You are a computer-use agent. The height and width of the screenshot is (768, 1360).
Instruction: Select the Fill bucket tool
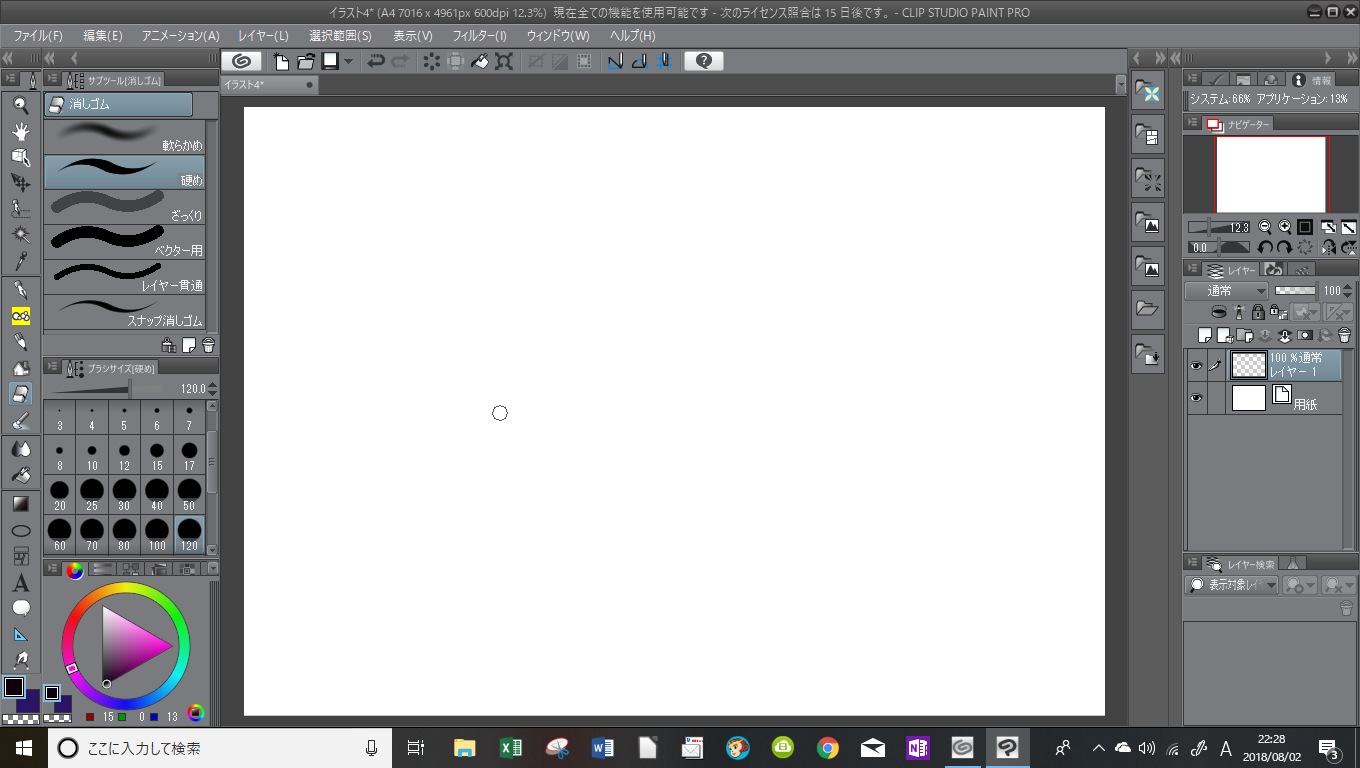pos(20,475)
